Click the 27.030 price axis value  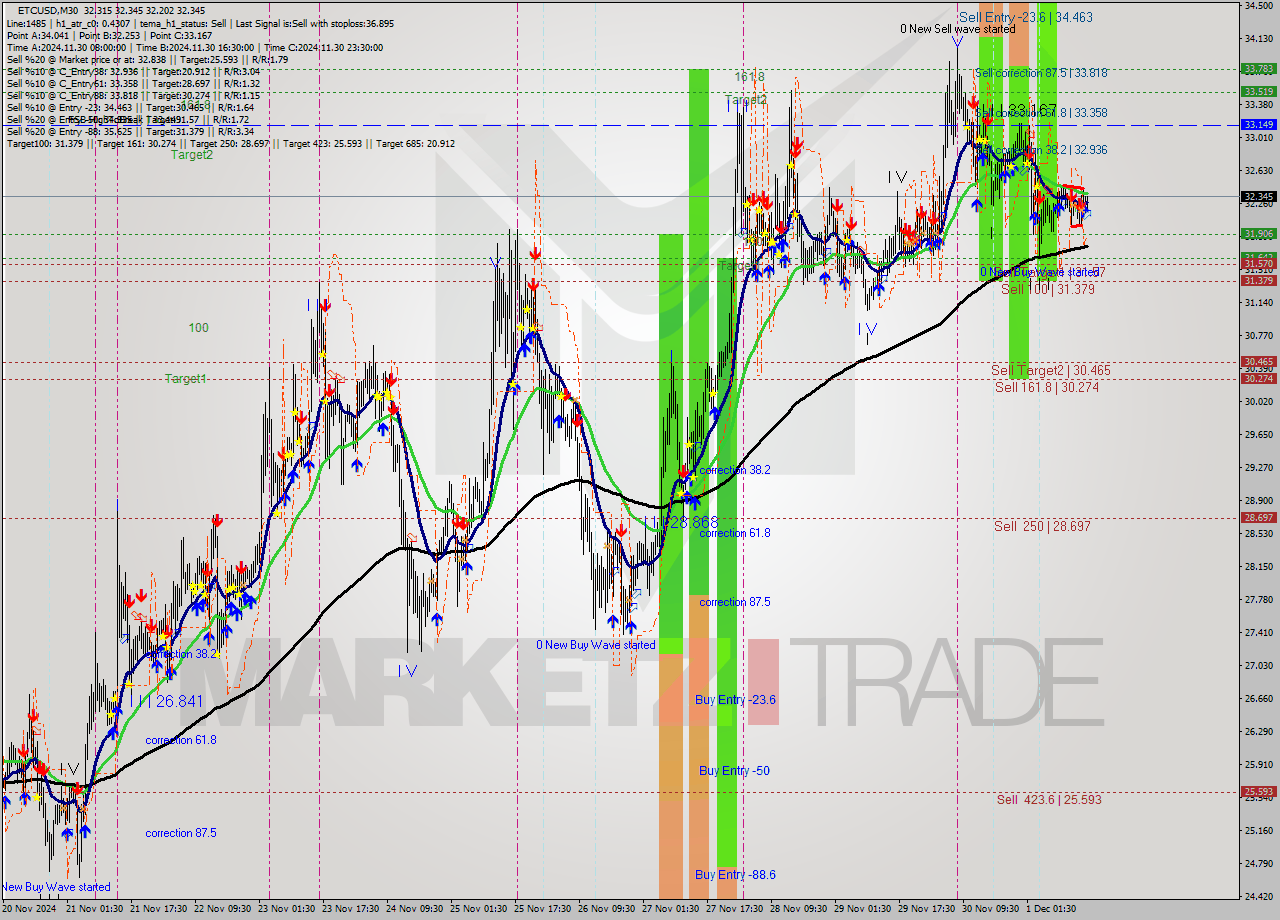[x=1257, y=666]
